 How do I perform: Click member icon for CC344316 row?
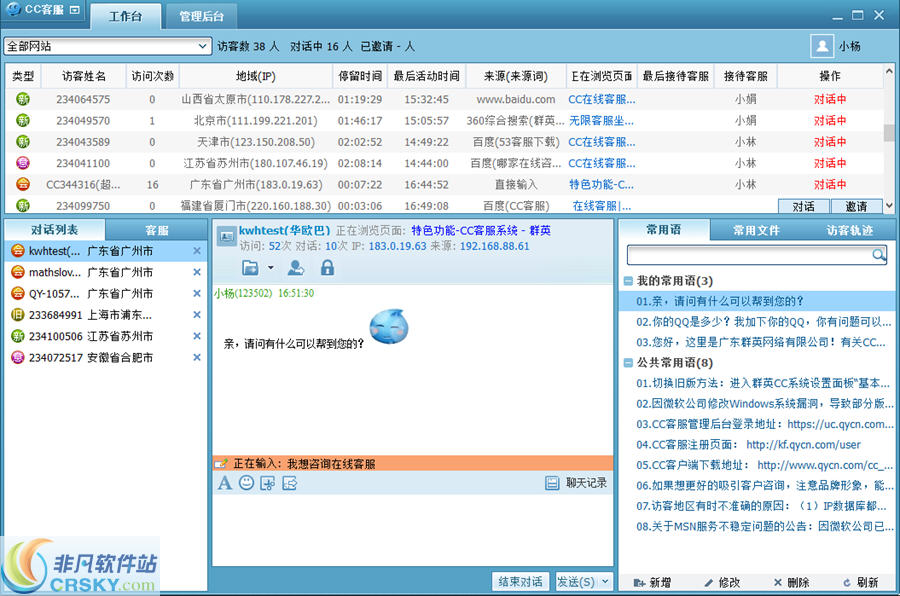coord(23,184)
